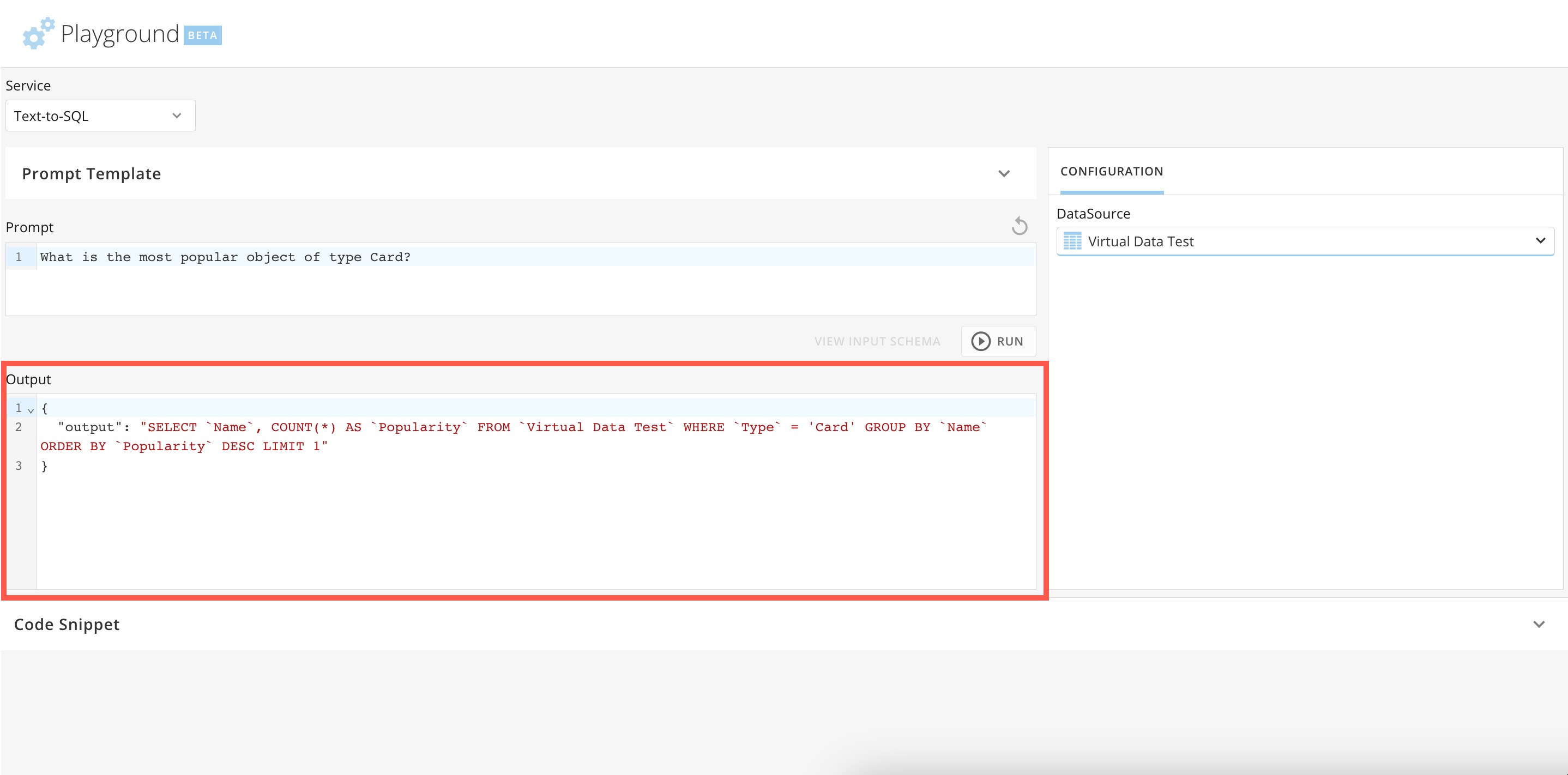Switch to the CONFIGURATION tab

tap(1111, 172)
